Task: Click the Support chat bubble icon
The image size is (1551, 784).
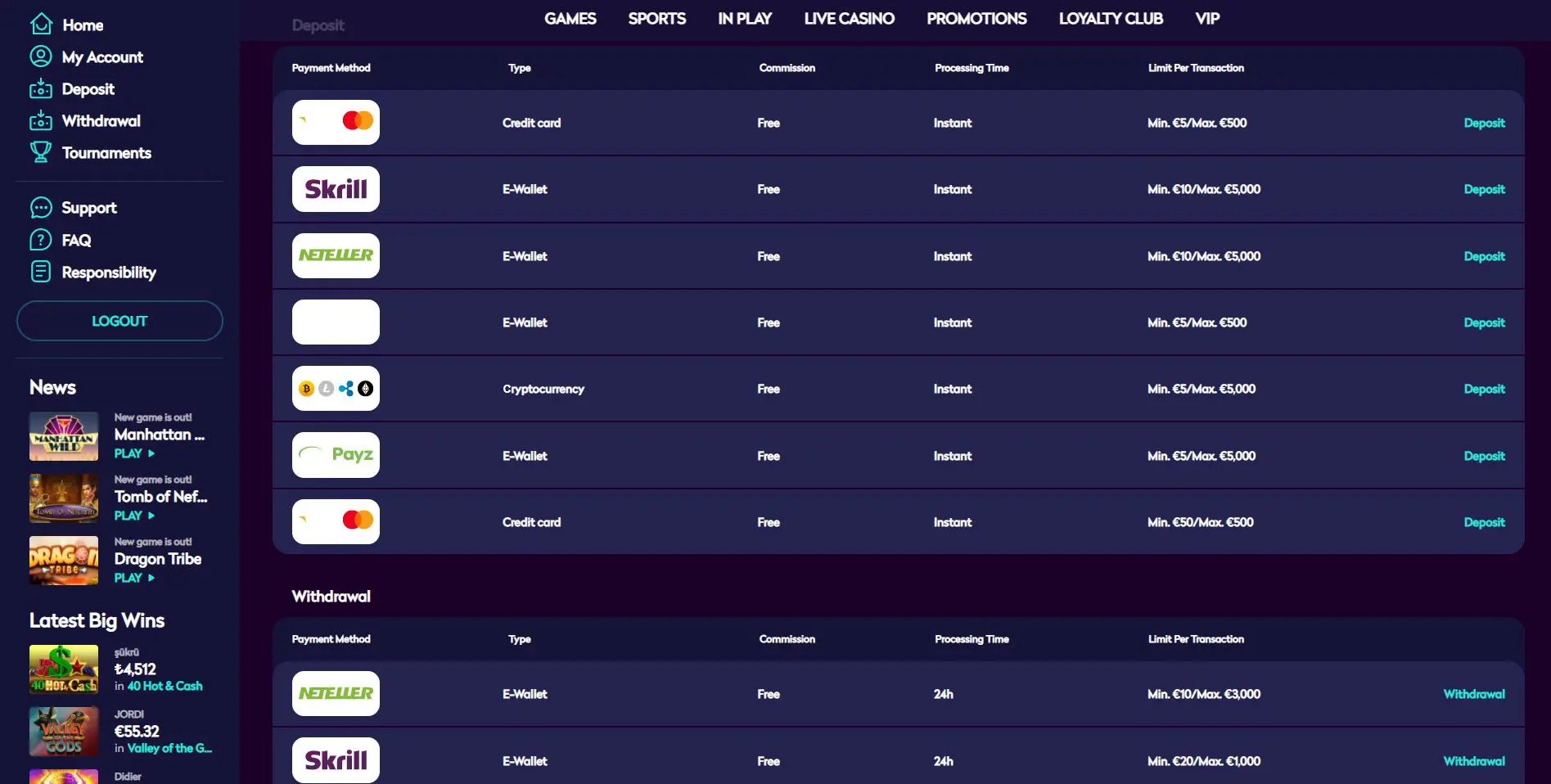Action: pyautogui.click(x=41, y=207)
